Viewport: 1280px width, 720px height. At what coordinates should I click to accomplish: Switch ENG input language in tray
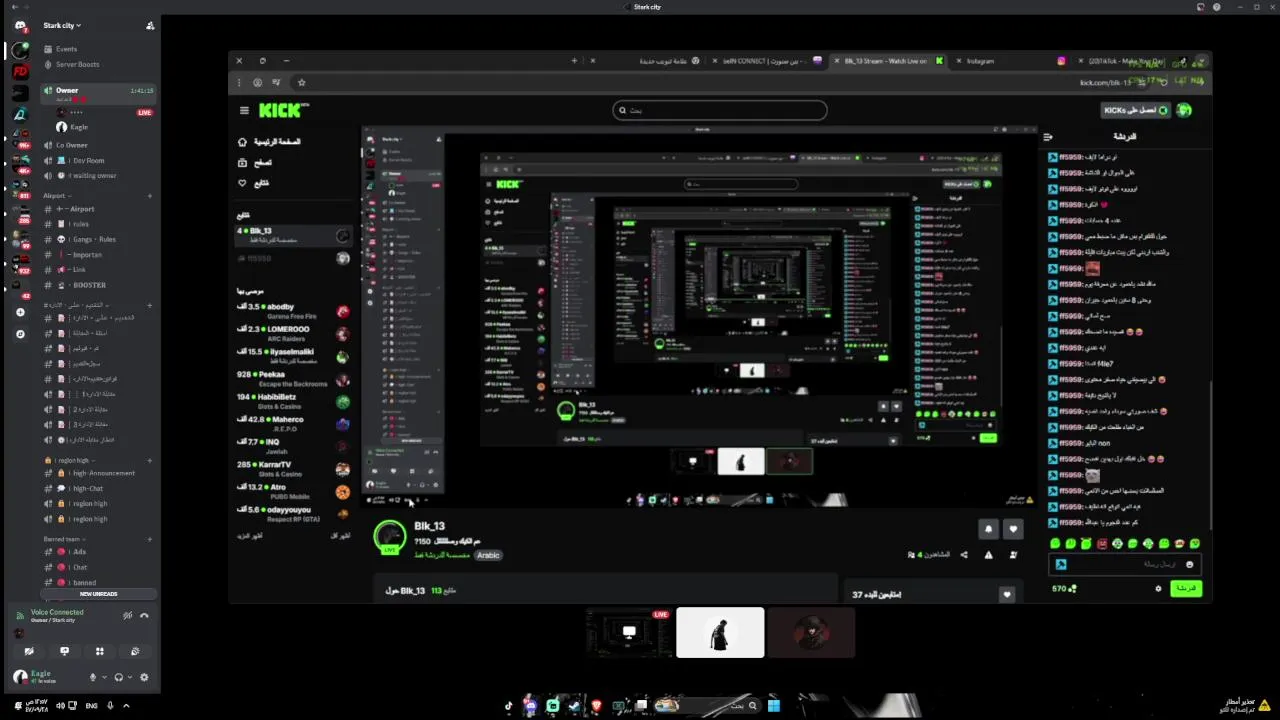click(91, 705)
